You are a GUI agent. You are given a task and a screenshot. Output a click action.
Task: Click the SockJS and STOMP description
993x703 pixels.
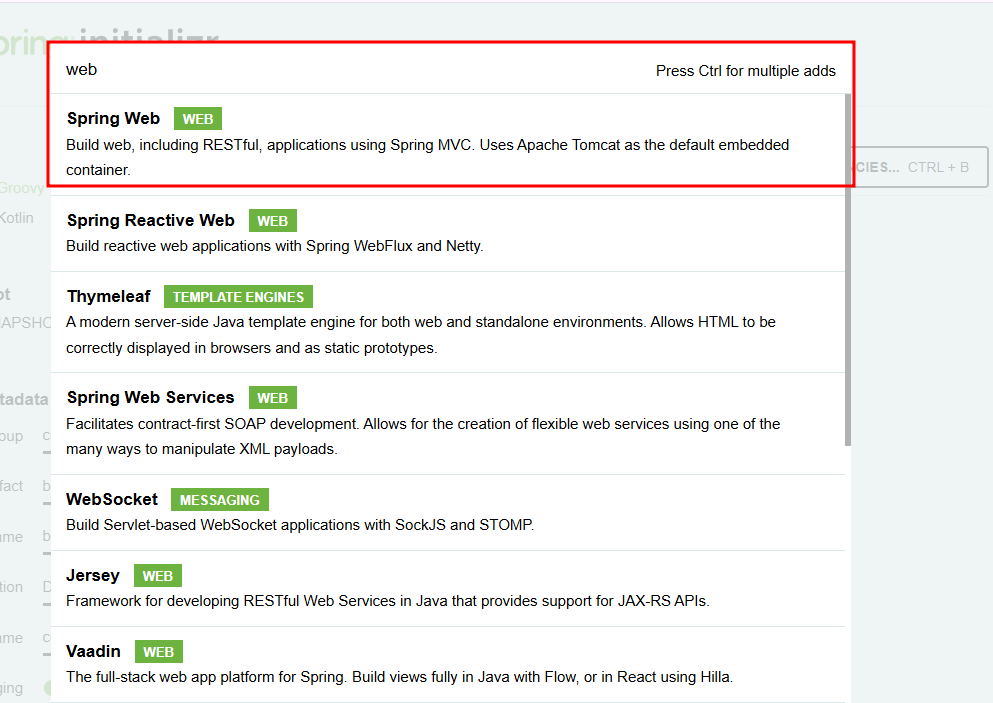click(300, 525)
